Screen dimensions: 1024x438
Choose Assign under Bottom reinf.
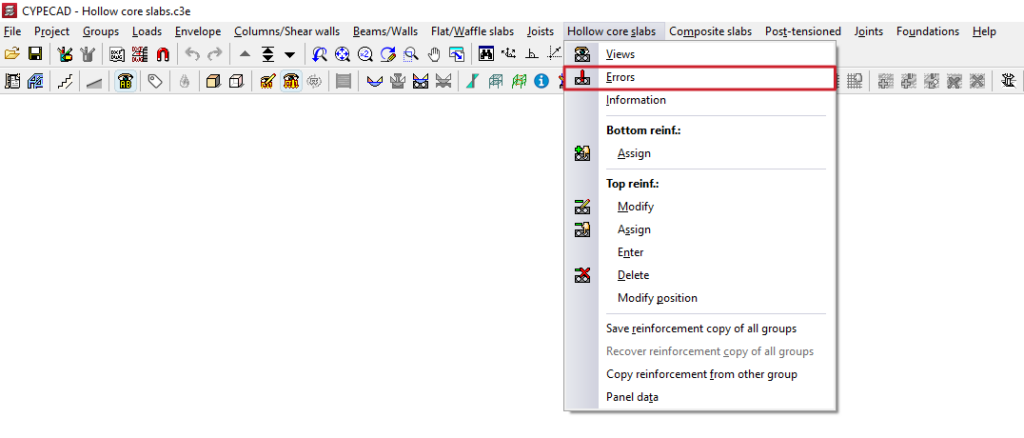(x=700, y=153)
